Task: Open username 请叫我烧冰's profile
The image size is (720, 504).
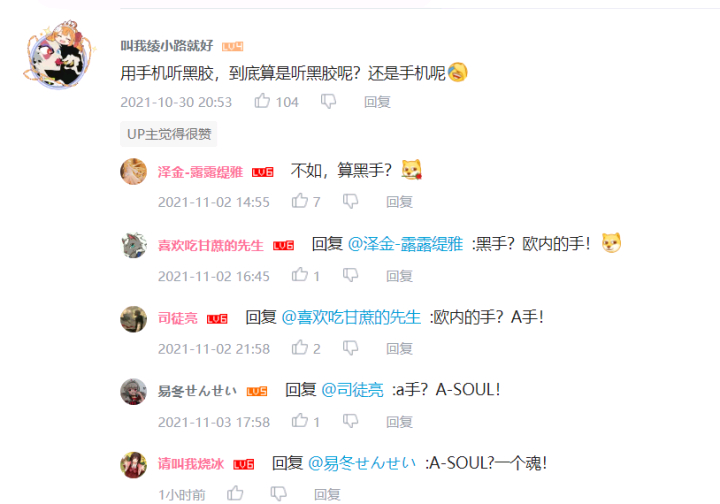Action: click(191, 464)
